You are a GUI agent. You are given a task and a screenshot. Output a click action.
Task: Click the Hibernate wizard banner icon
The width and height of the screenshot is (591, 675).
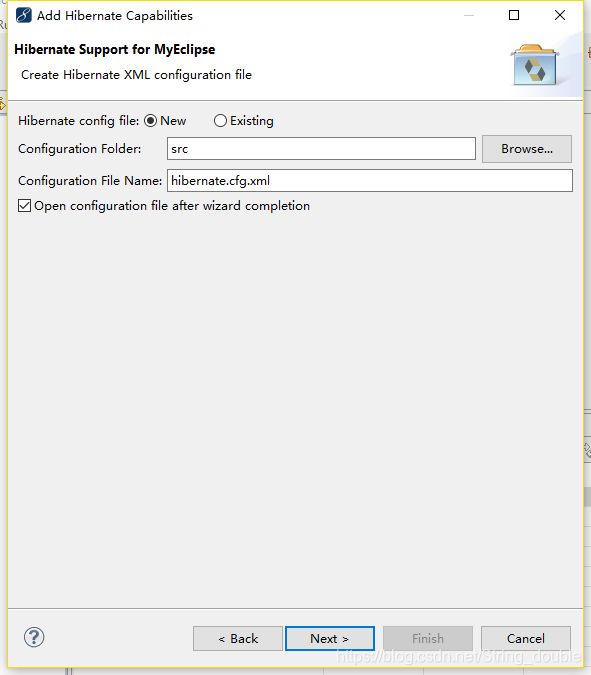click(x=535, y=65)
